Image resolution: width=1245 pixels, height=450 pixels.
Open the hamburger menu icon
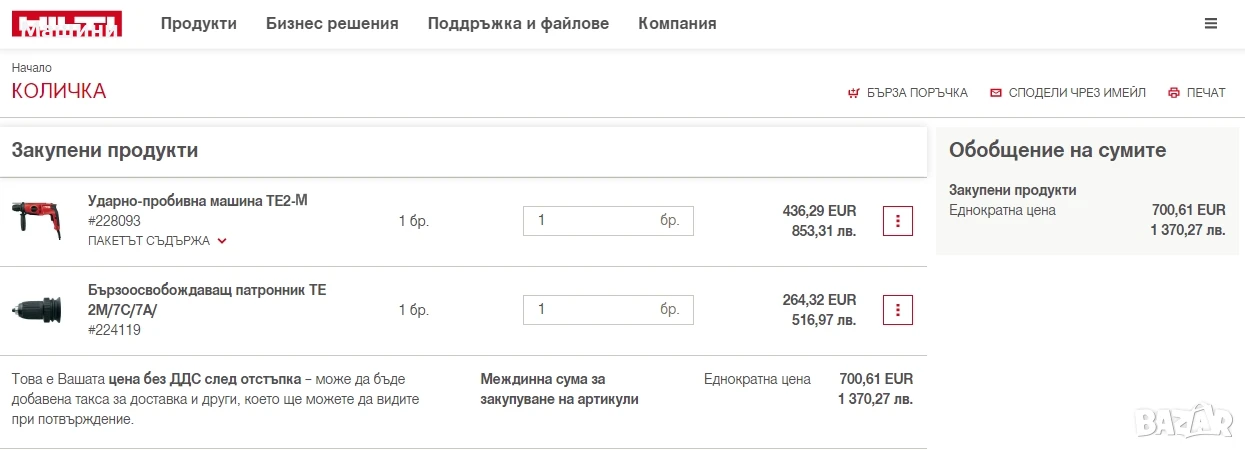[x=1211, y=23]
